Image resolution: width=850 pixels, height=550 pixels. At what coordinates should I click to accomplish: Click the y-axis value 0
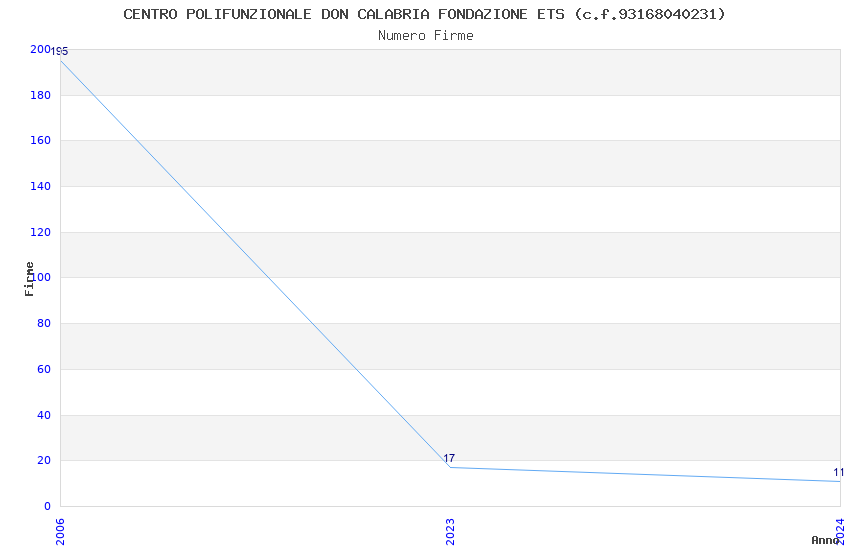(47, 507)
